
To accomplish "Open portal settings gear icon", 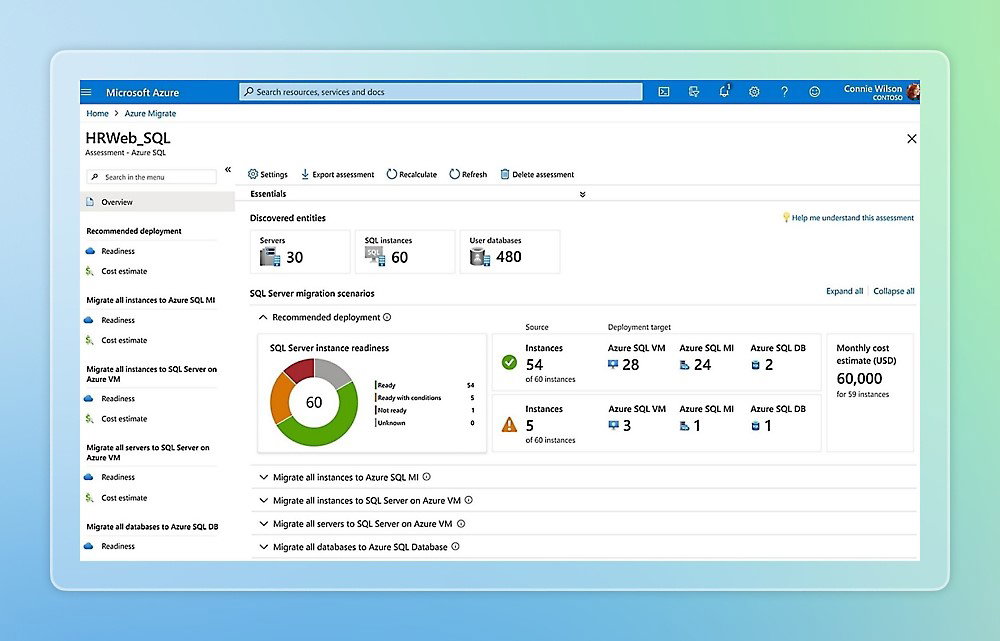I will pyautogui.click(x=754, y=92).
